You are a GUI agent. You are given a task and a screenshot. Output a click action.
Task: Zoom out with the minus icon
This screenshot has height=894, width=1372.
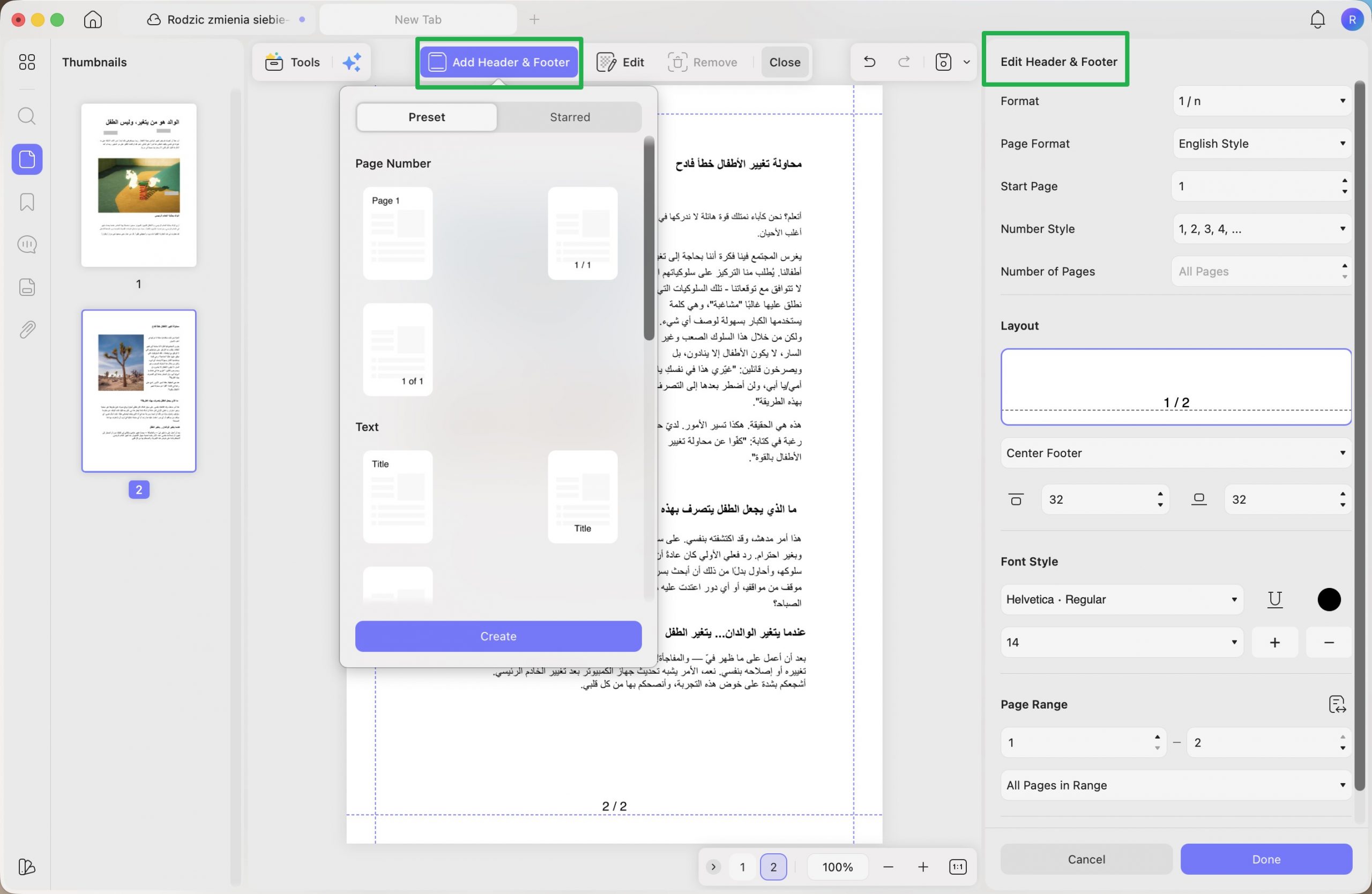(x=888, y=867)
